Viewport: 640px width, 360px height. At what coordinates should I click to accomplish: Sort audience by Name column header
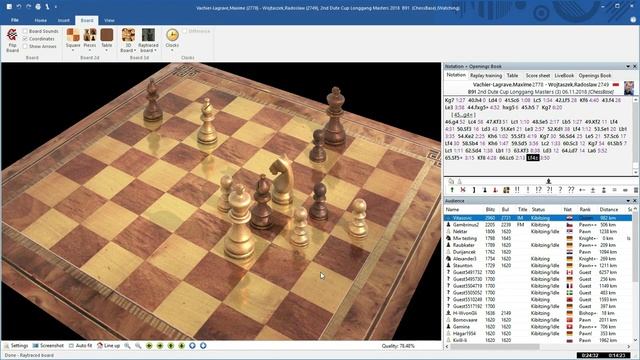[452, 209]
